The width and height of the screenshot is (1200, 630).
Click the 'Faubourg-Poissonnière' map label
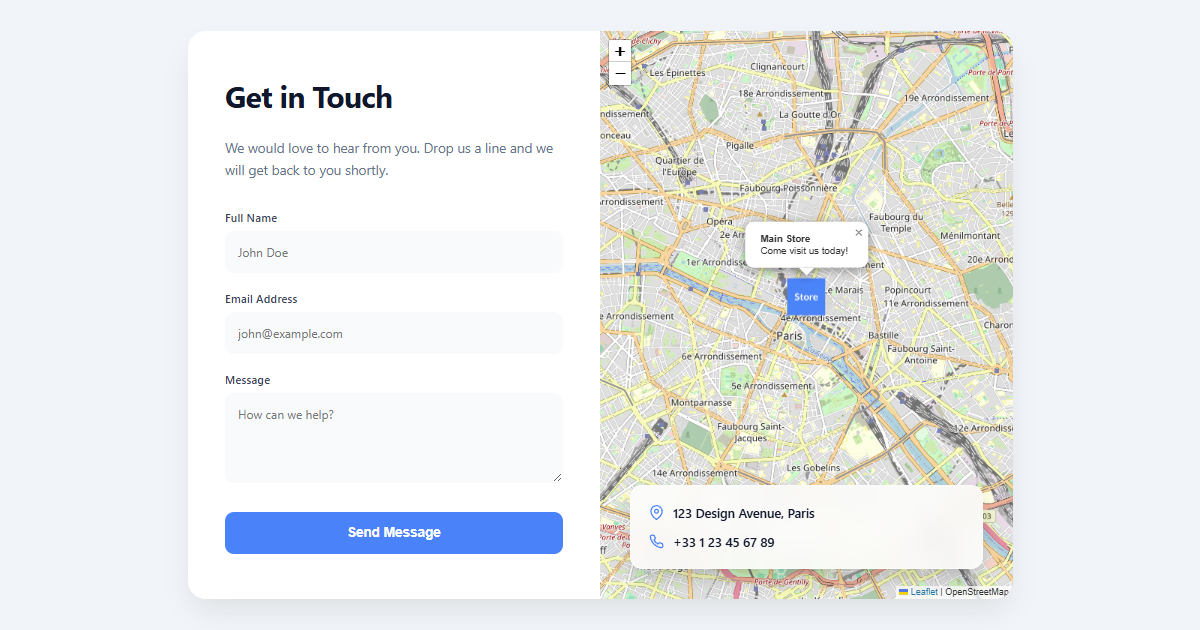(x=788, y=187)
